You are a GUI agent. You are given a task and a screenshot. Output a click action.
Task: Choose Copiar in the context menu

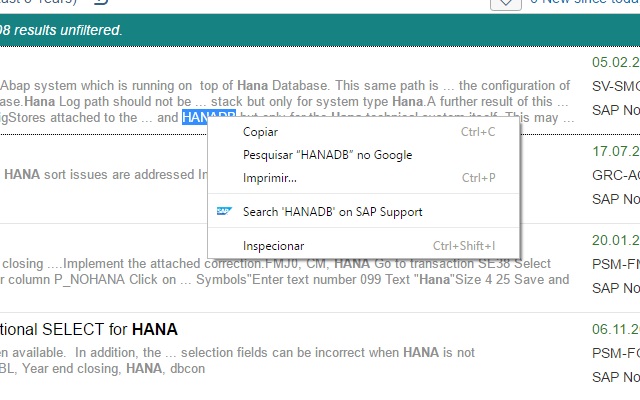coord(364,132)
